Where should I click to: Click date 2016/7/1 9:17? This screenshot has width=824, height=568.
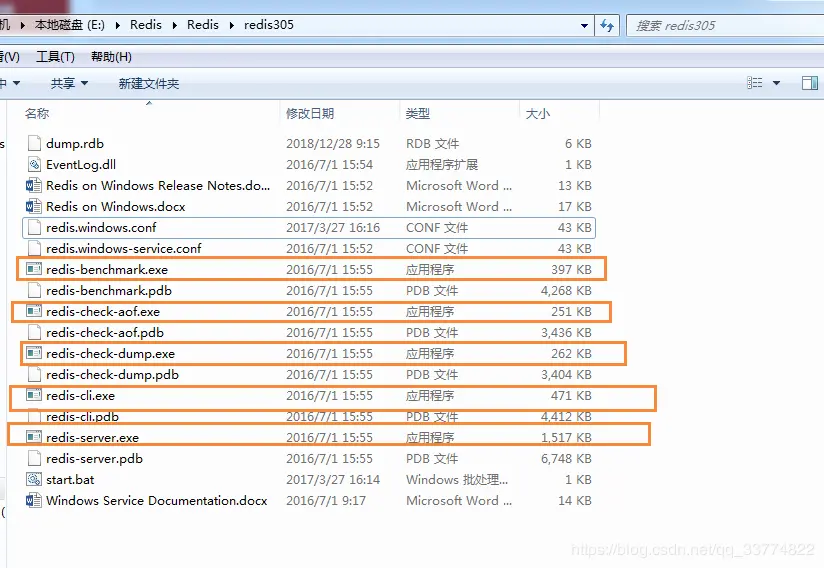[x=326, y=501]
